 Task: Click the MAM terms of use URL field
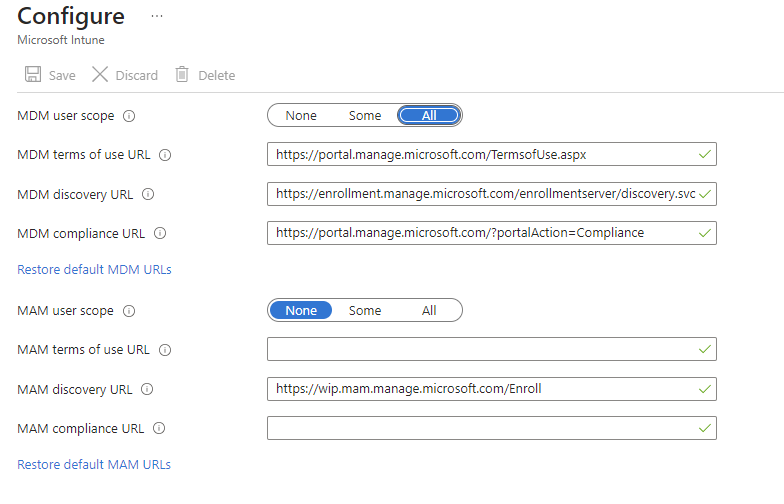tap(480, 350)
